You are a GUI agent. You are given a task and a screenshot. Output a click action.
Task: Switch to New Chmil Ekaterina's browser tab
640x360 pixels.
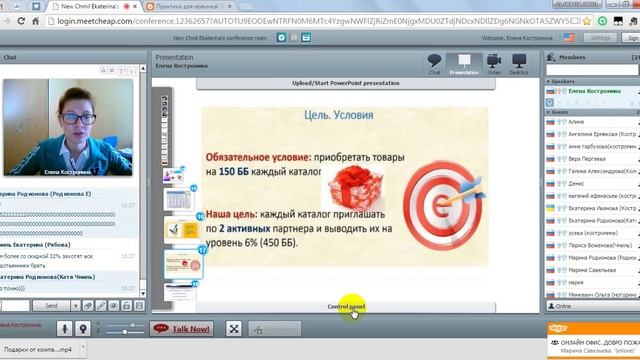[90, 7]
